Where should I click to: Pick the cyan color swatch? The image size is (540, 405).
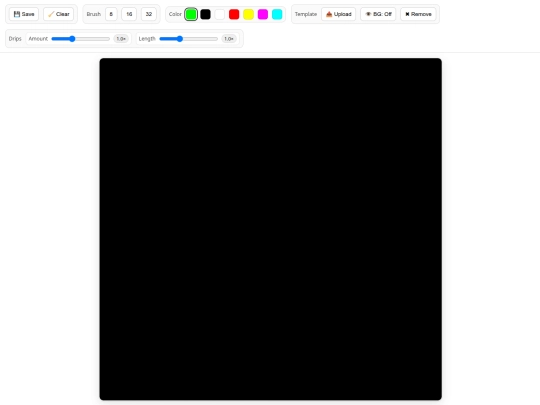pos(277,14)
